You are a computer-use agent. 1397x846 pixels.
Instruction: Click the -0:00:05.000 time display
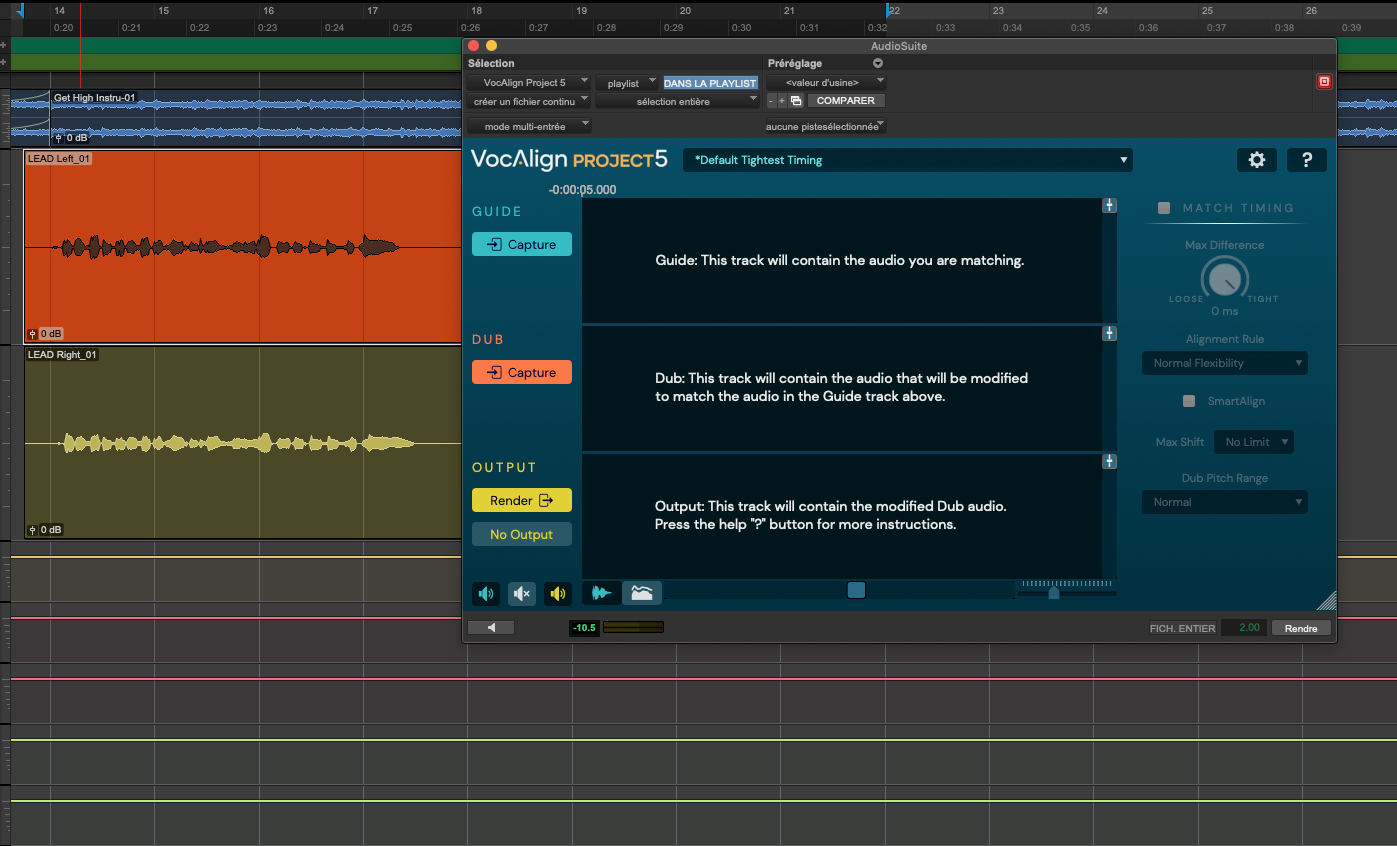click(x=582, y=190)
